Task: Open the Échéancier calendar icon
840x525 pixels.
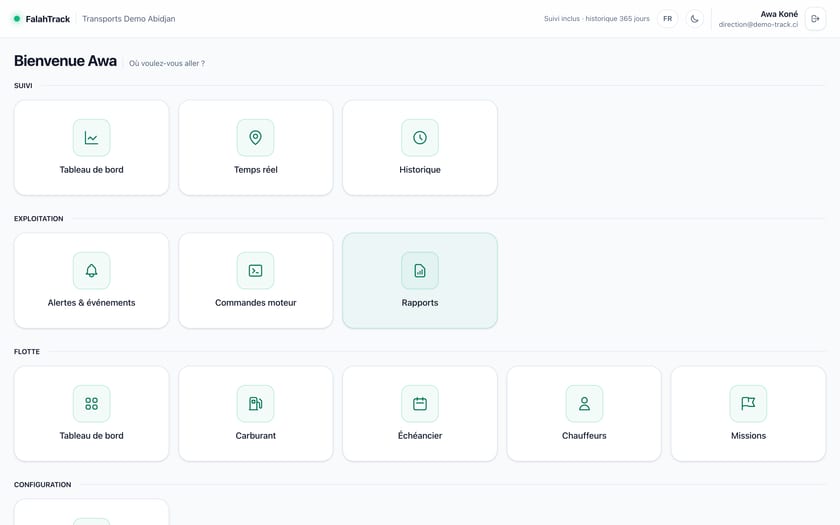Action: (420, 403)
